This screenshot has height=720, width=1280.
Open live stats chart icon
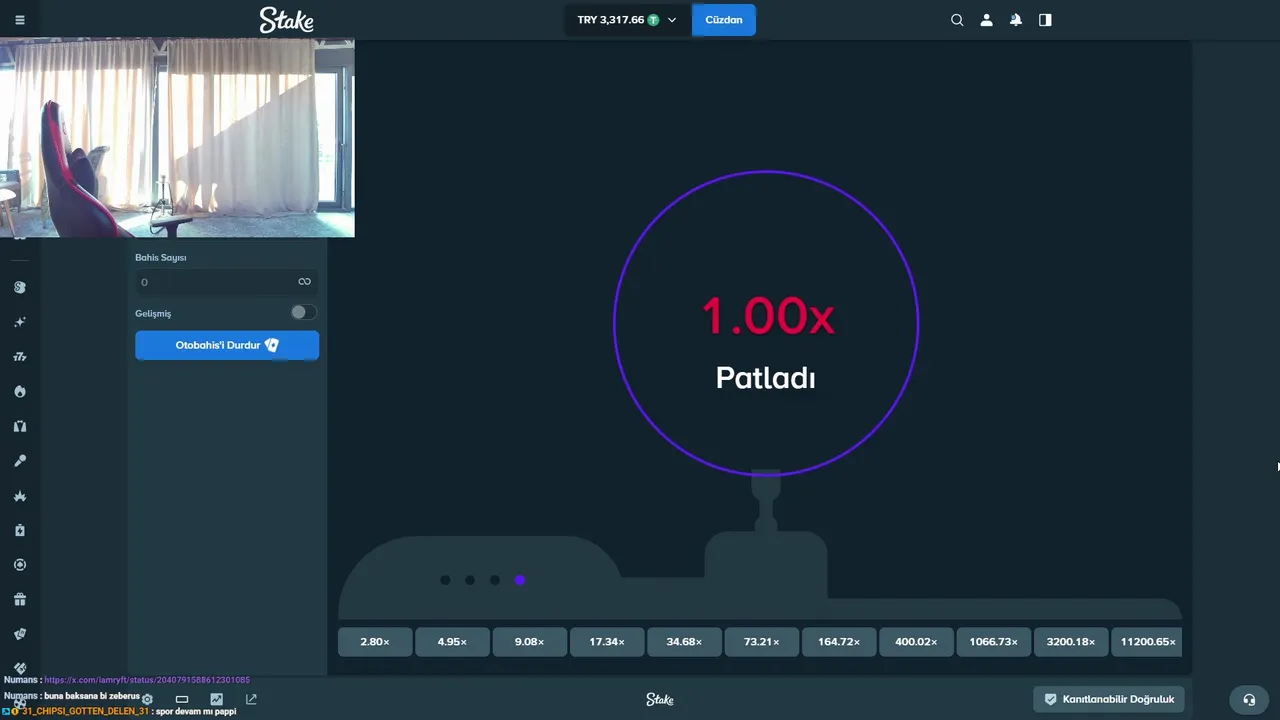pos(216,699)
